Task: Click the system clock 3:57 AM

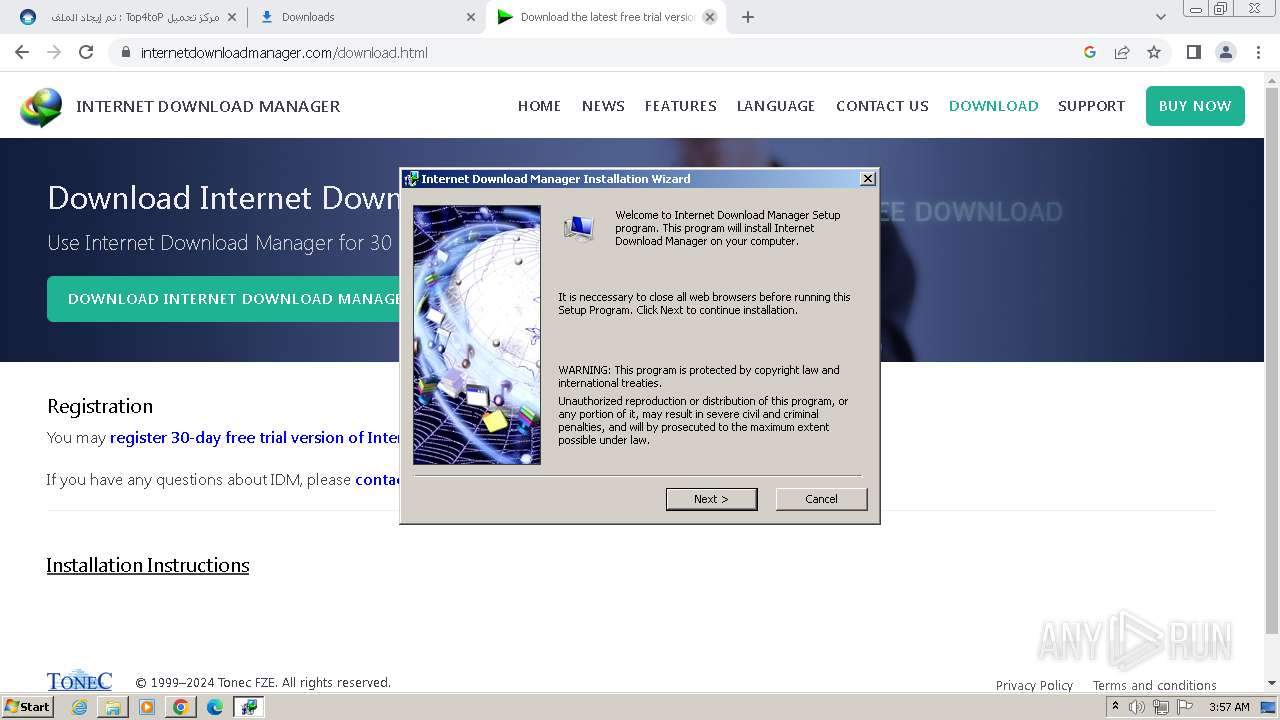Action: pos(1229,707)
